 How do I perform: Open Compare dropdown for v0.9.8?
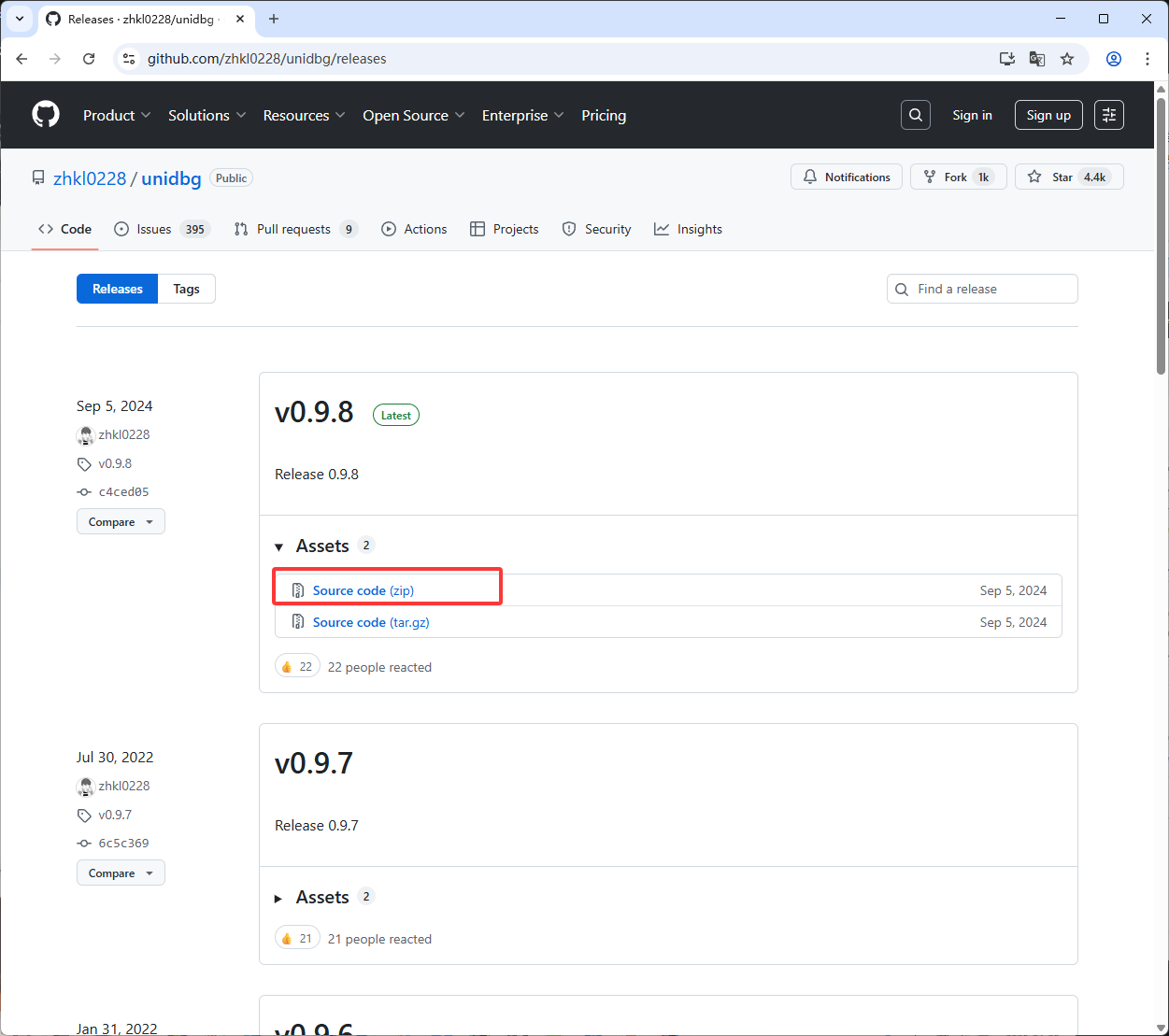pyautogui.click(x=121, y=521)
